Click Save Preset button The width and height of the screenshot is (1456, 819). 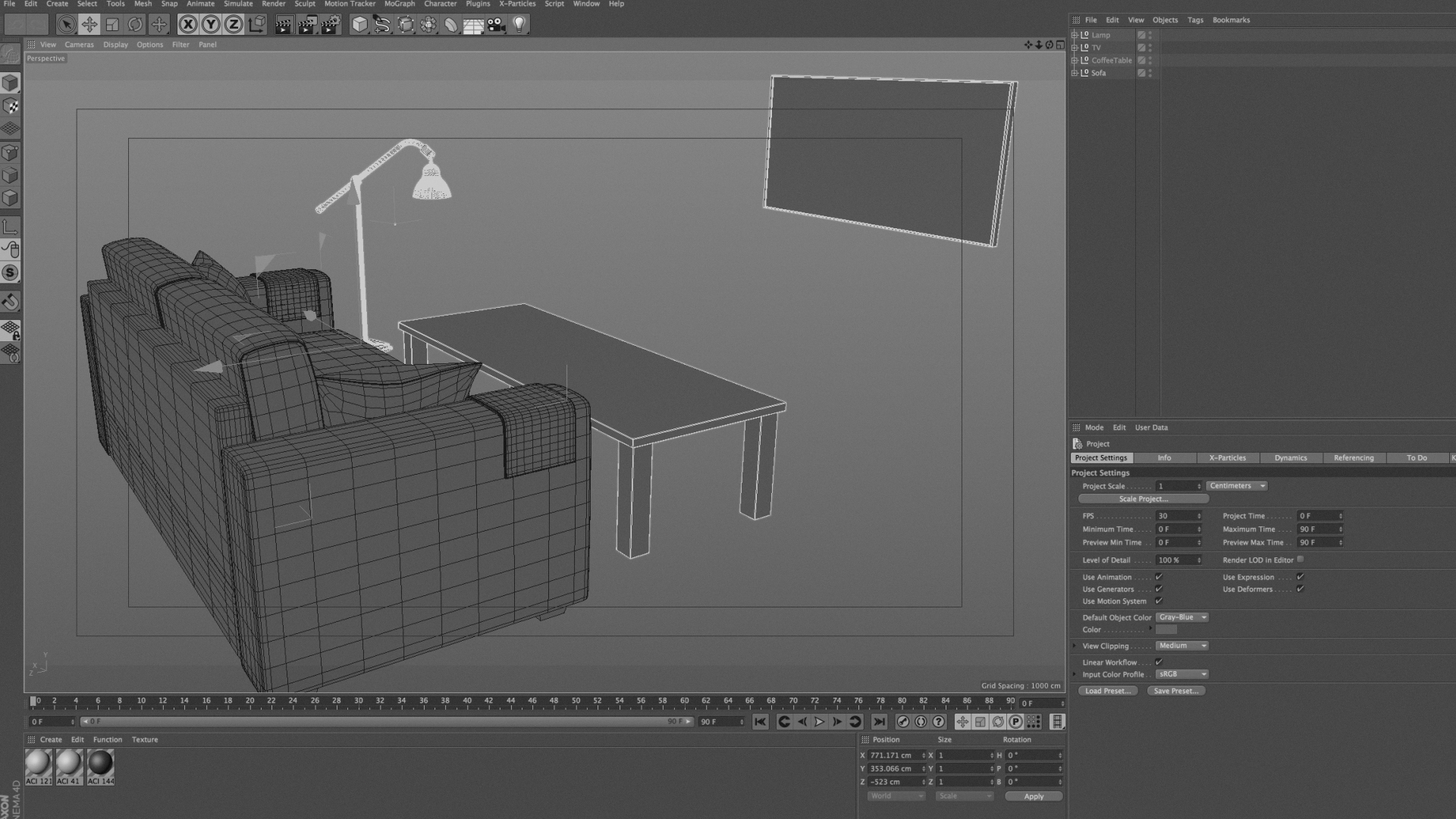1176,691
